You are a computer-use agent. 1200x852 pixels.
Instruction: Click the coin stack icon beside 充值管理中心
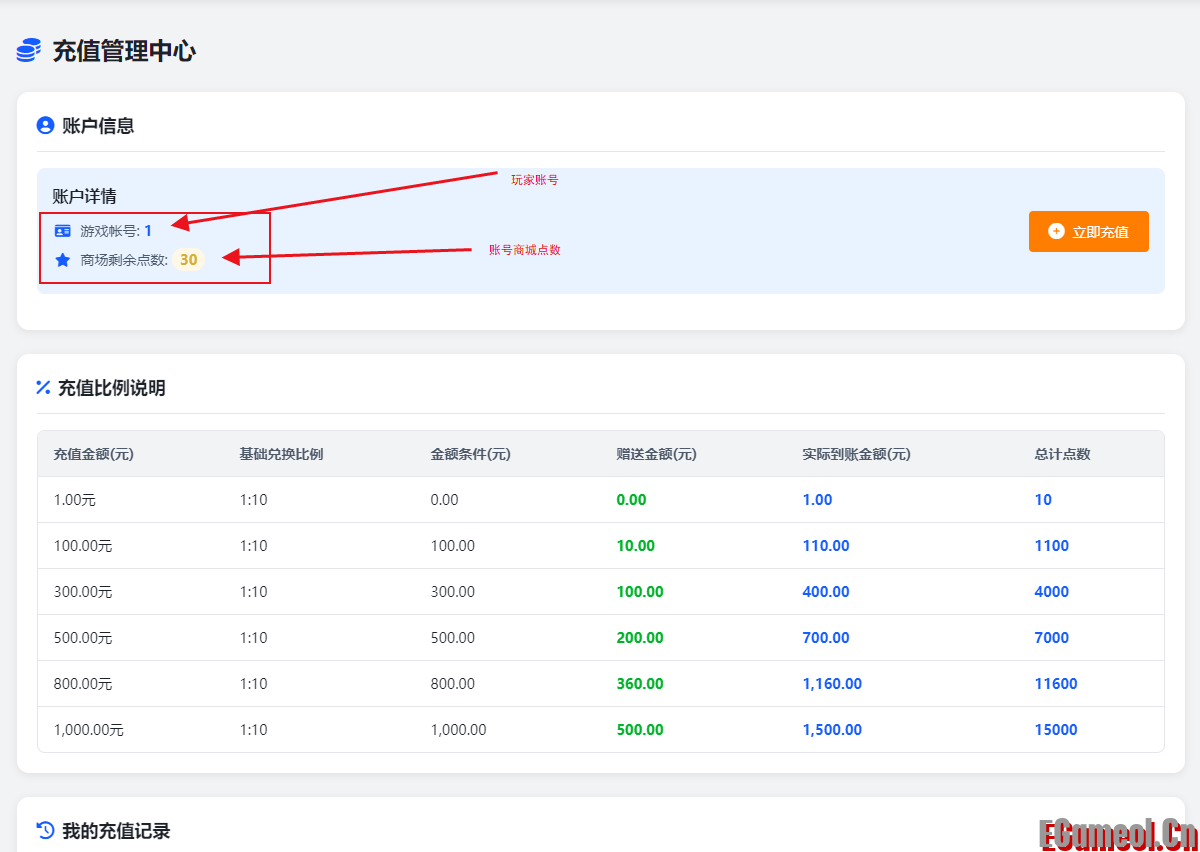[29, 51]
